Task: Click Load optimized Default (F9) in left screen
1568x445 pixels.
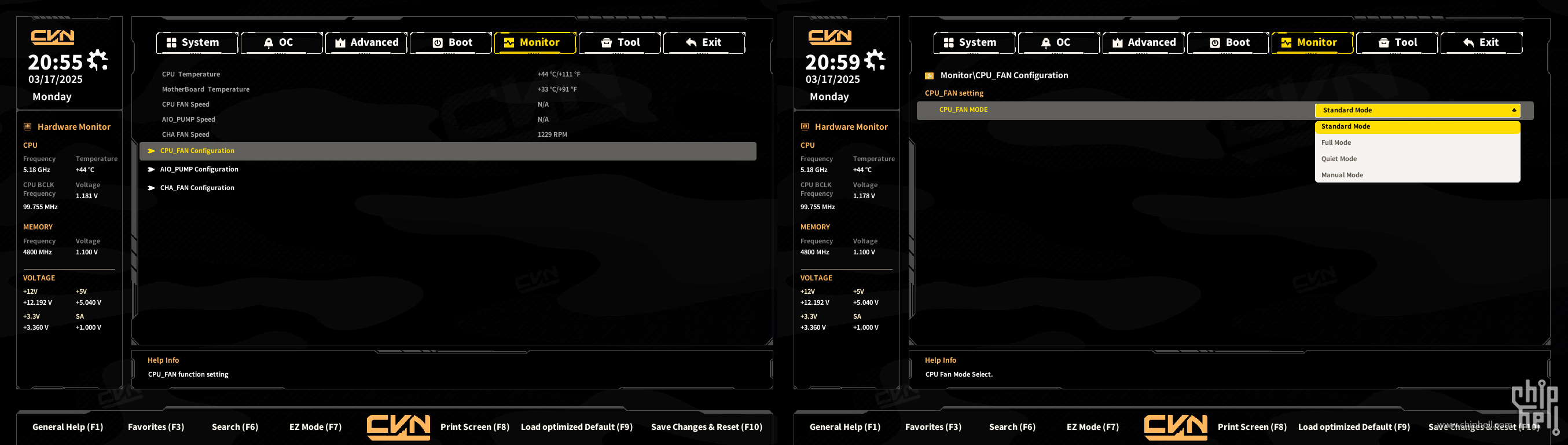Action: (576, 427)
